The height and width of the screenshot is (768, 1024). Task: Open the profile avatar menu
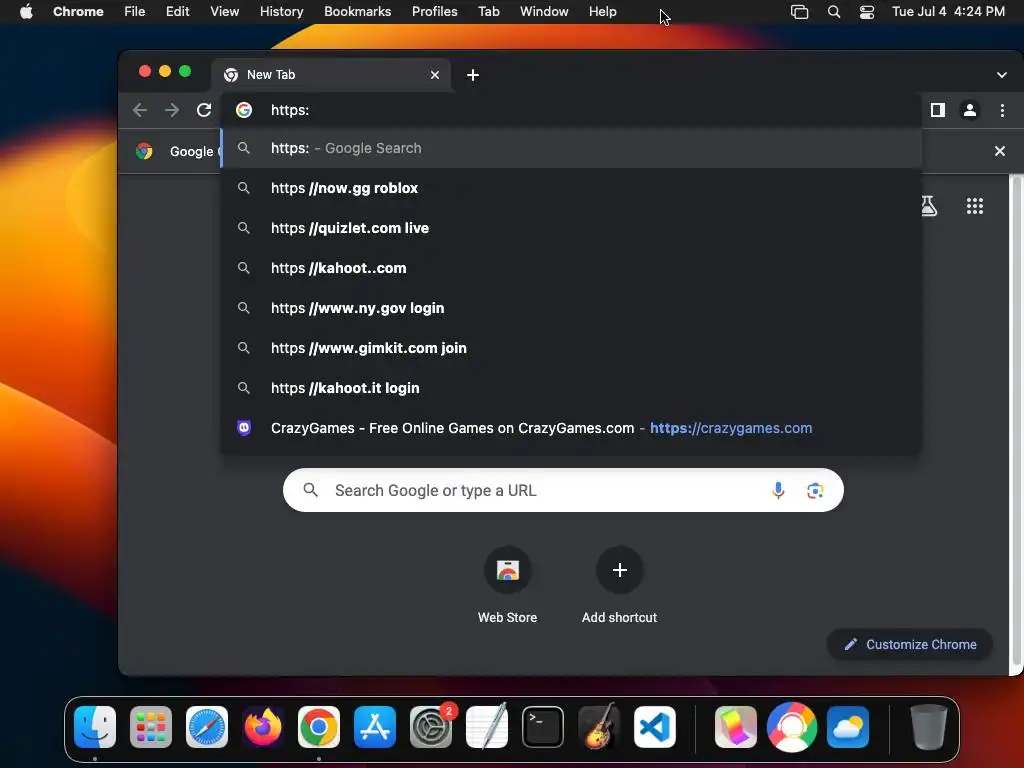[x=970, y=110]
